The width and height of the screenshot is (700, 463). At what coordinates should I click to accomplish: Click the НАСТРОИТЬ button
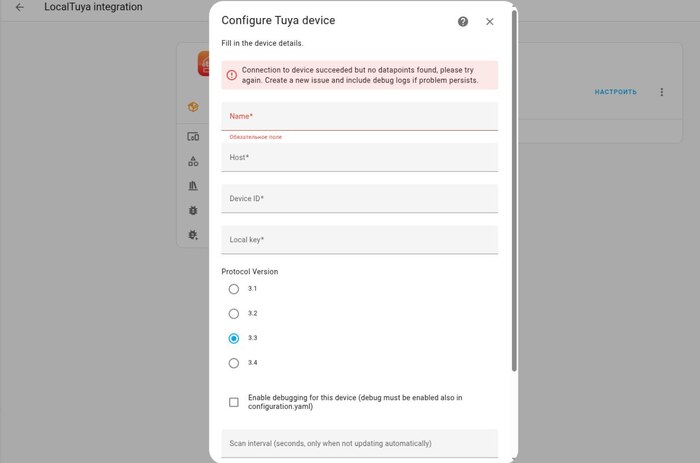pos(616,92)
